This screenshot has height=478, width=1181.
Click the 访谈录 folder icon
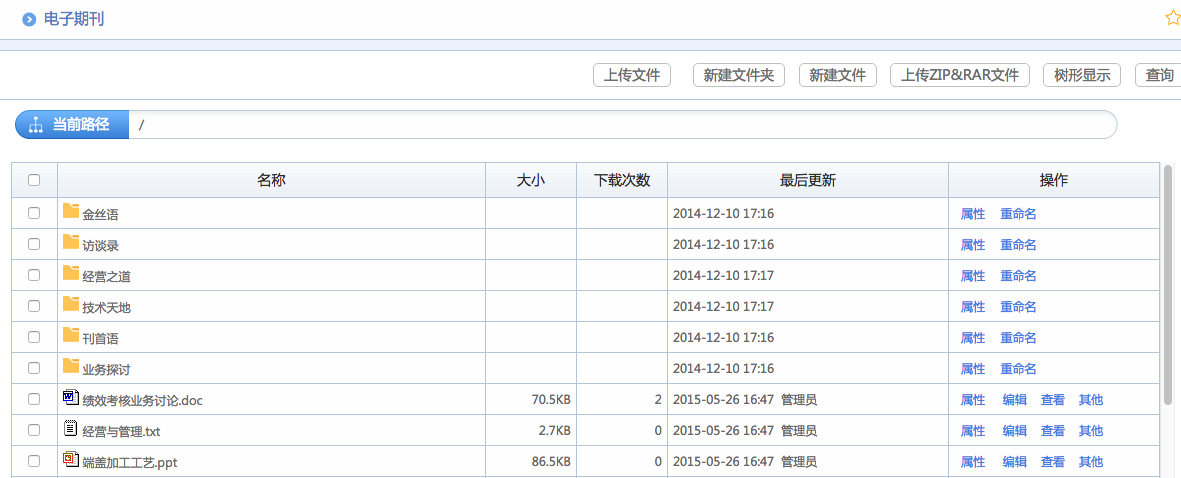click(70, 242)
